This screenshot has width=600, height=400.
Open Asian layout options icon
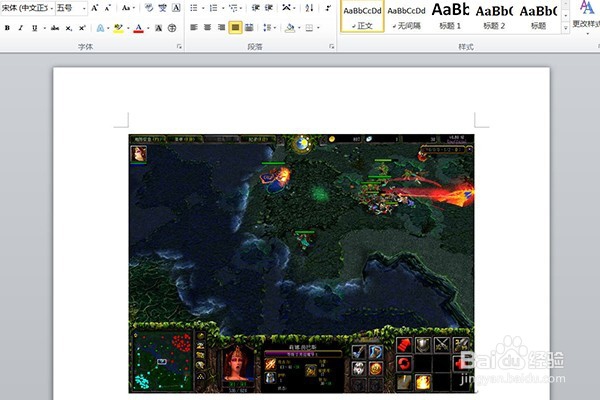[287, 8]
